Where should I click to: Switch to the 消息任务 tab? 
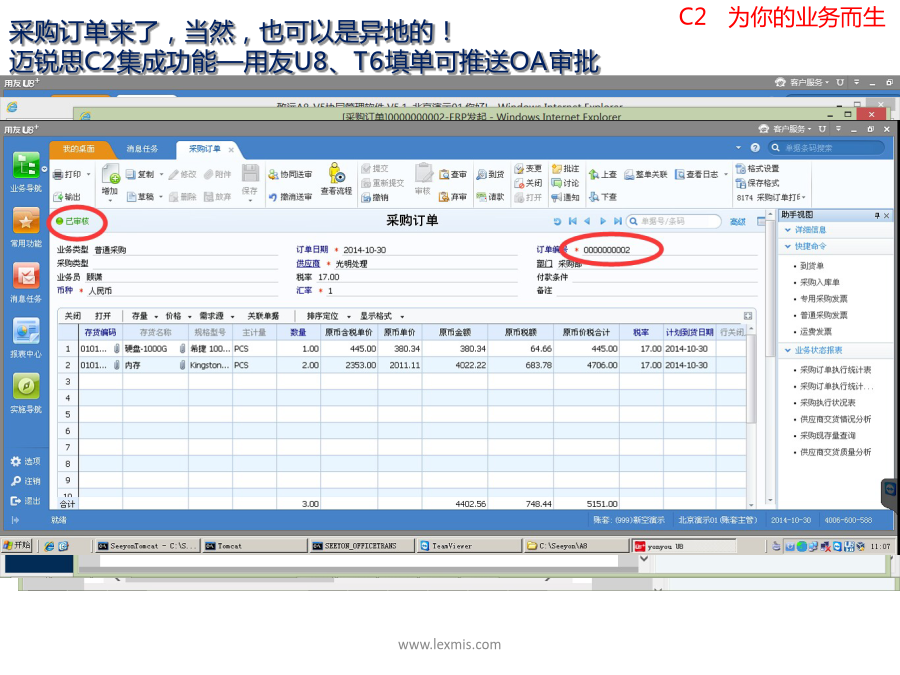tap(142, 149)
